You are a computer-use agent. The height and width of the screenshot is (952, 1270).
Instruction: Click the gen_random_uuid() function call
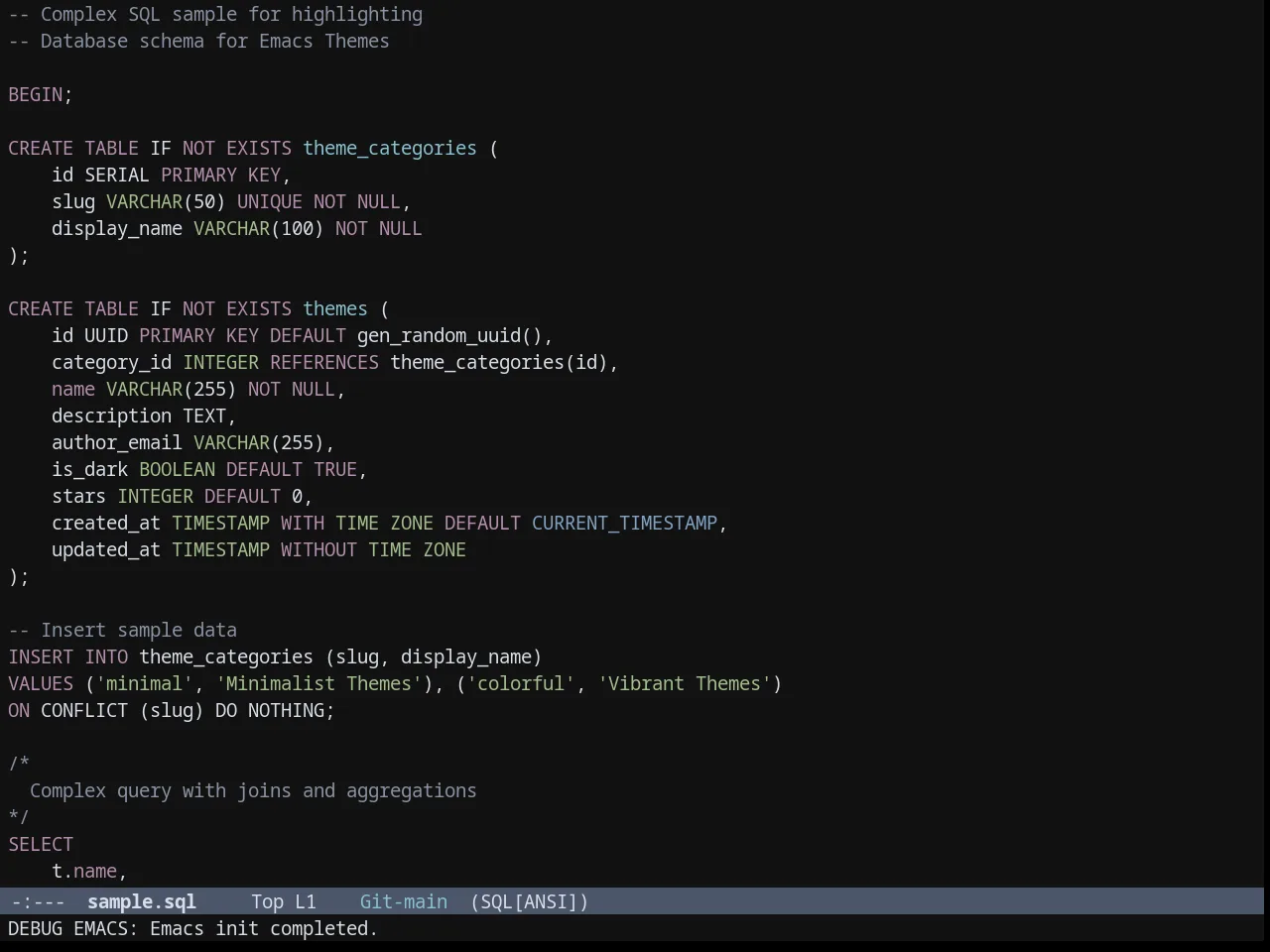point(449,336)
